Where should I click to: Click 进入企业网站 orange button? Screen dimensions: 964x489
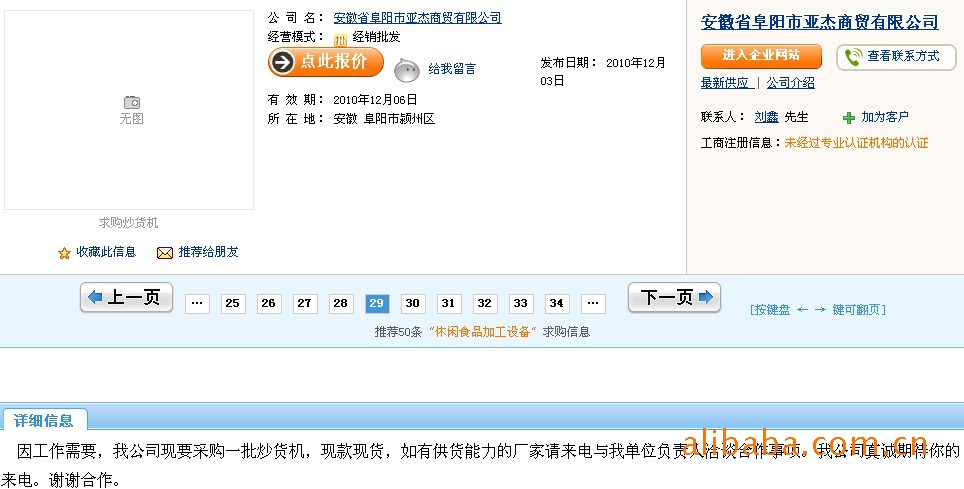click(x=761, y=56)
